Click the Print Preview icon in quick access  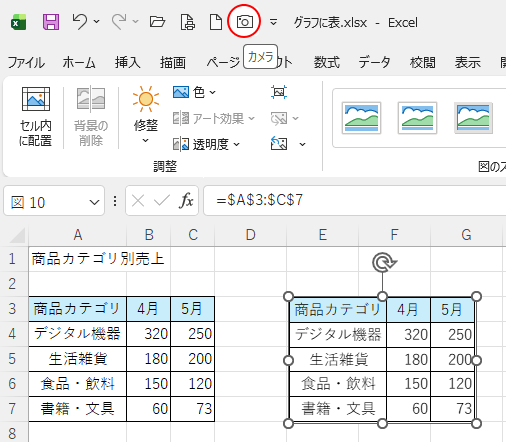point(188,22)
